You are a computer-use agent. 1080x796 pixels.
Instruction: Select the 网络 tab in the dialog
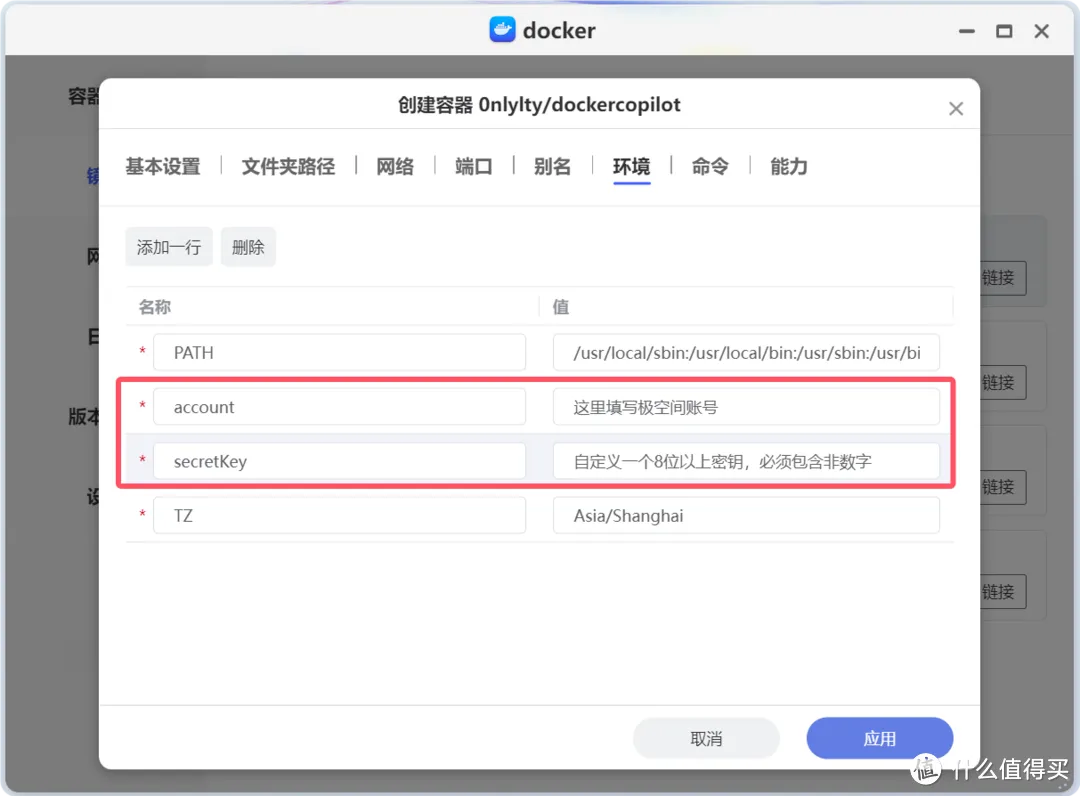[395, 167]
